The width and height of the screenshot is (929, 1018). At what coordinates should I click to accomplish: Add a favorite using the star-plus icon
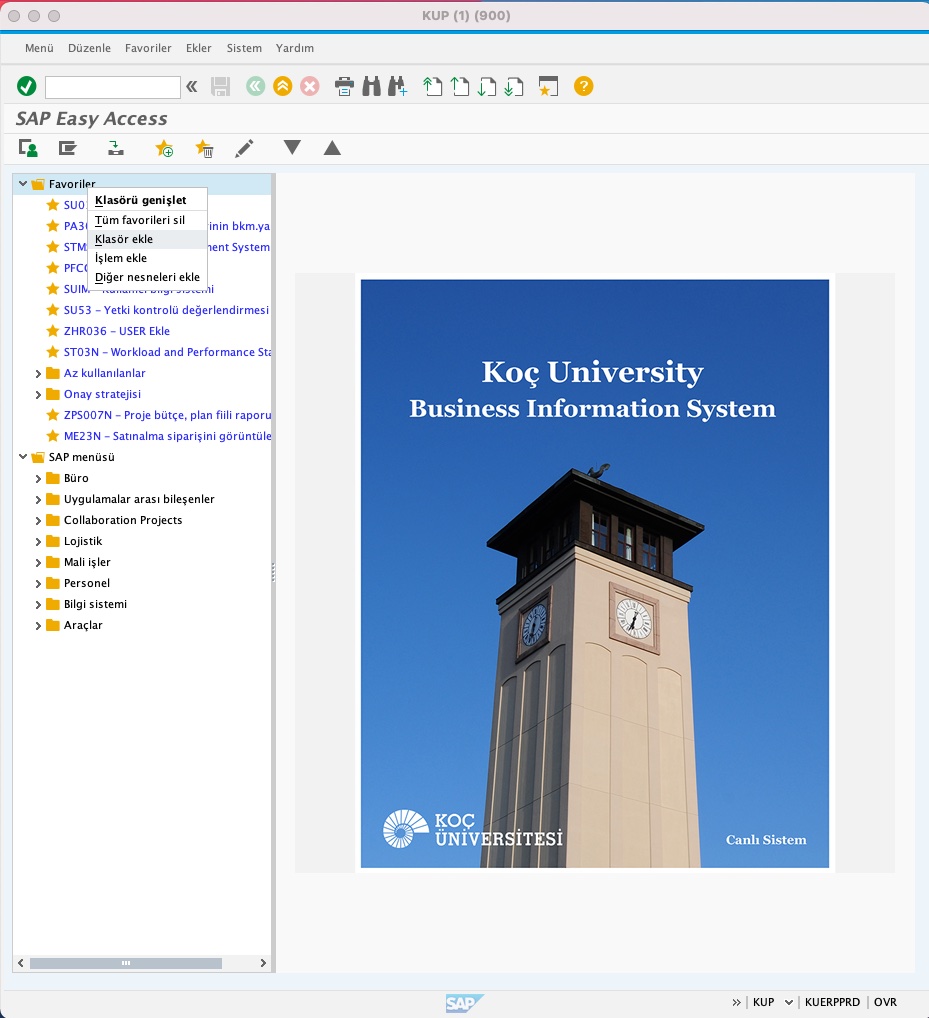(x=163, y=148)
